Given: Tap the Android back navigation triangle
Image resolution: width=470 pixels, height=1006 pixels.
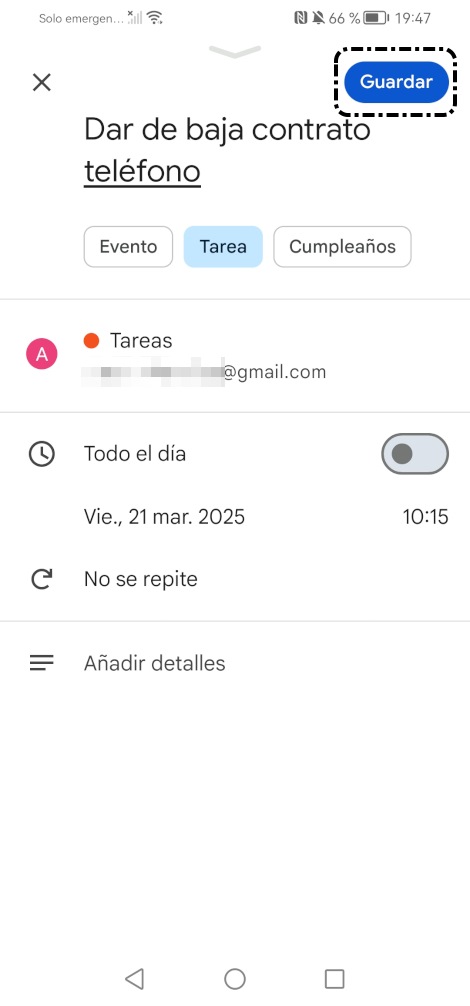Looking at the screenshot, I should [134, 978].
